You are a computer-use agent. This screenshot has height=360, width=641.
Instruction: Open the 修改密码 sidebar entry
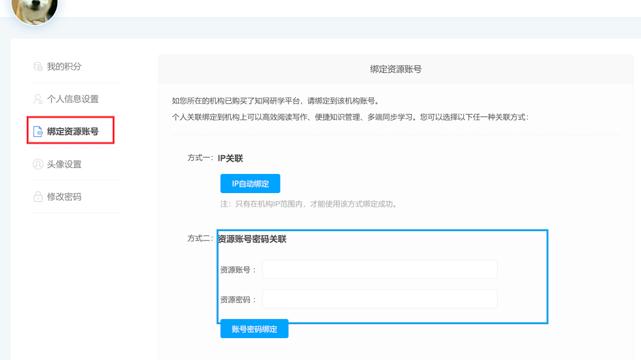[x=64, y=197]
